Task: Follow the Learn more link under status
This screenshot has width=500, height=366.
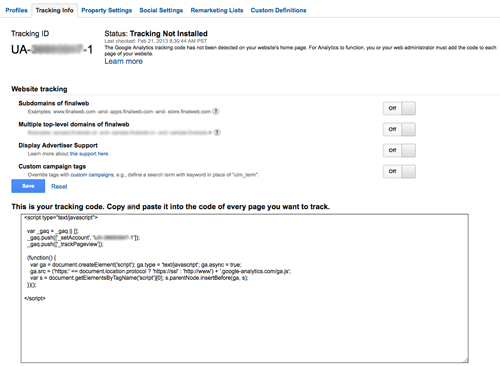Action: [124, 61]
